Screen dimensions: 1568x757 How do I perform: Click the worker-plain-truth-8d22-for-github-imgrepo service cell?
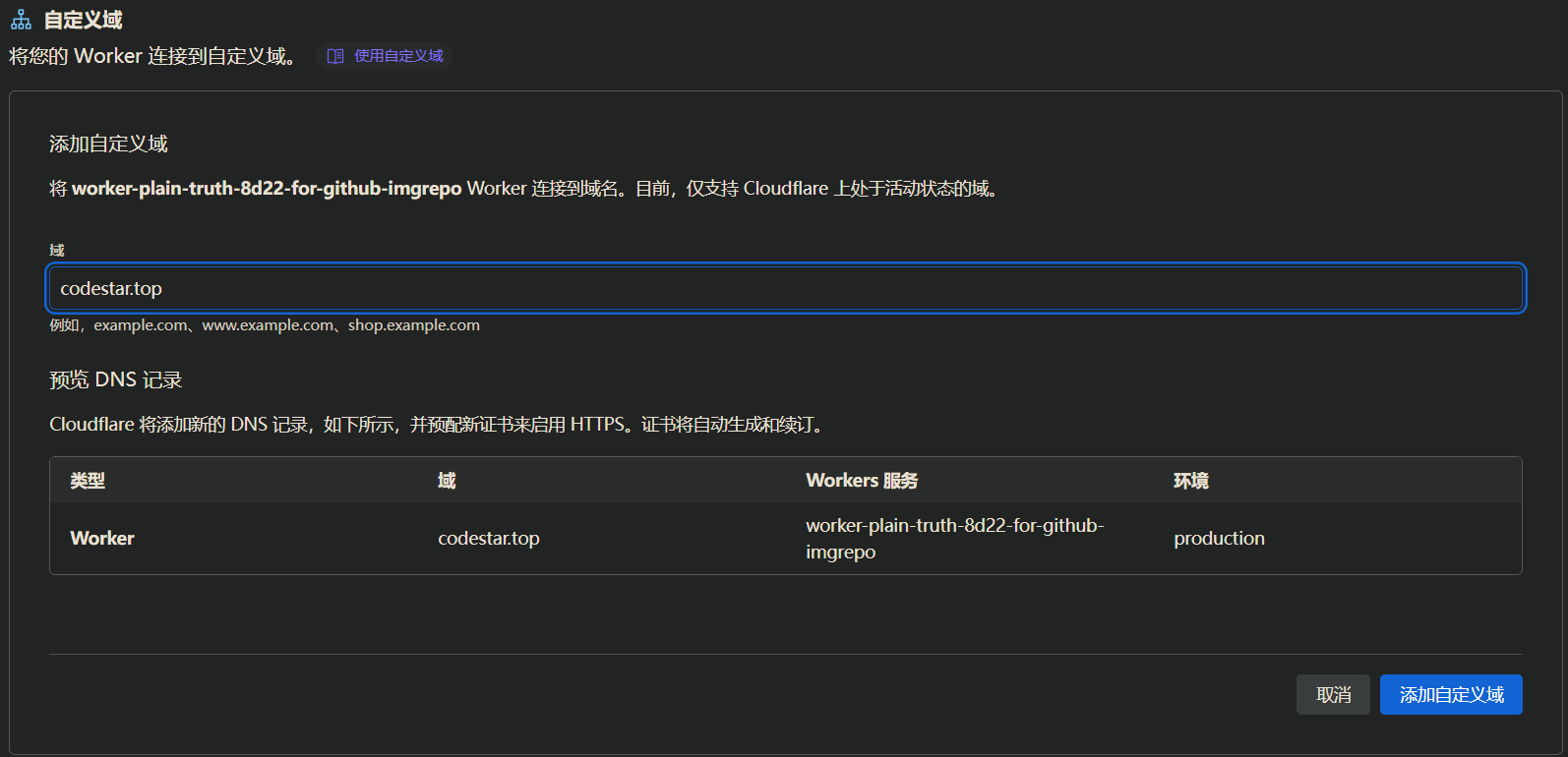click(955, 539)
